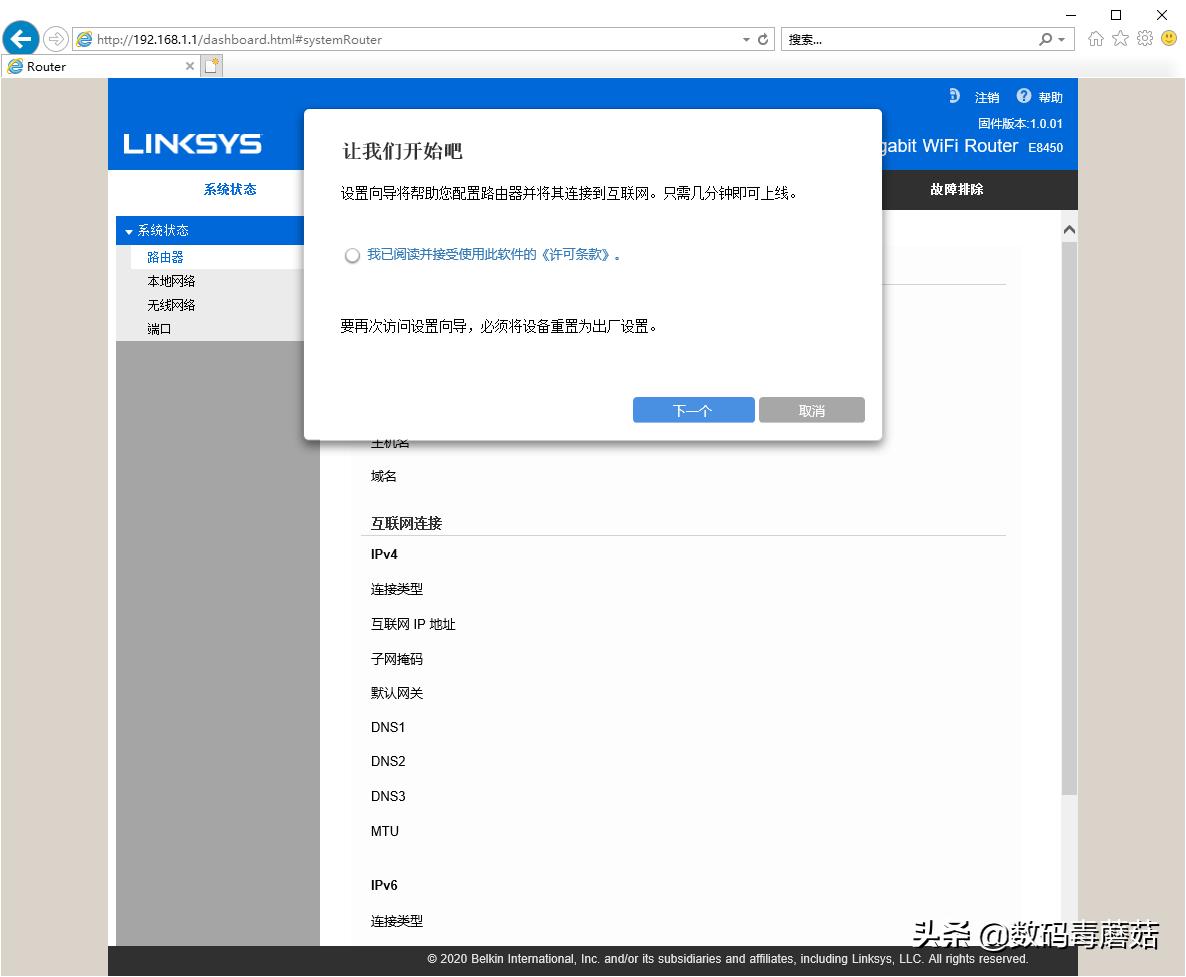This screenshot has height=977, width=1186.
Task: Click the 取消 Cancel button
Action: [812, 410]
